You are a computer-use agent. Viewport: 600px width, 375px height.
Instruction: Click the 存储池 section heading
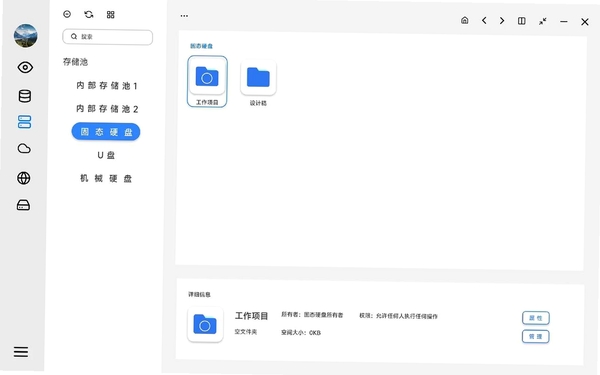(75, 62)
